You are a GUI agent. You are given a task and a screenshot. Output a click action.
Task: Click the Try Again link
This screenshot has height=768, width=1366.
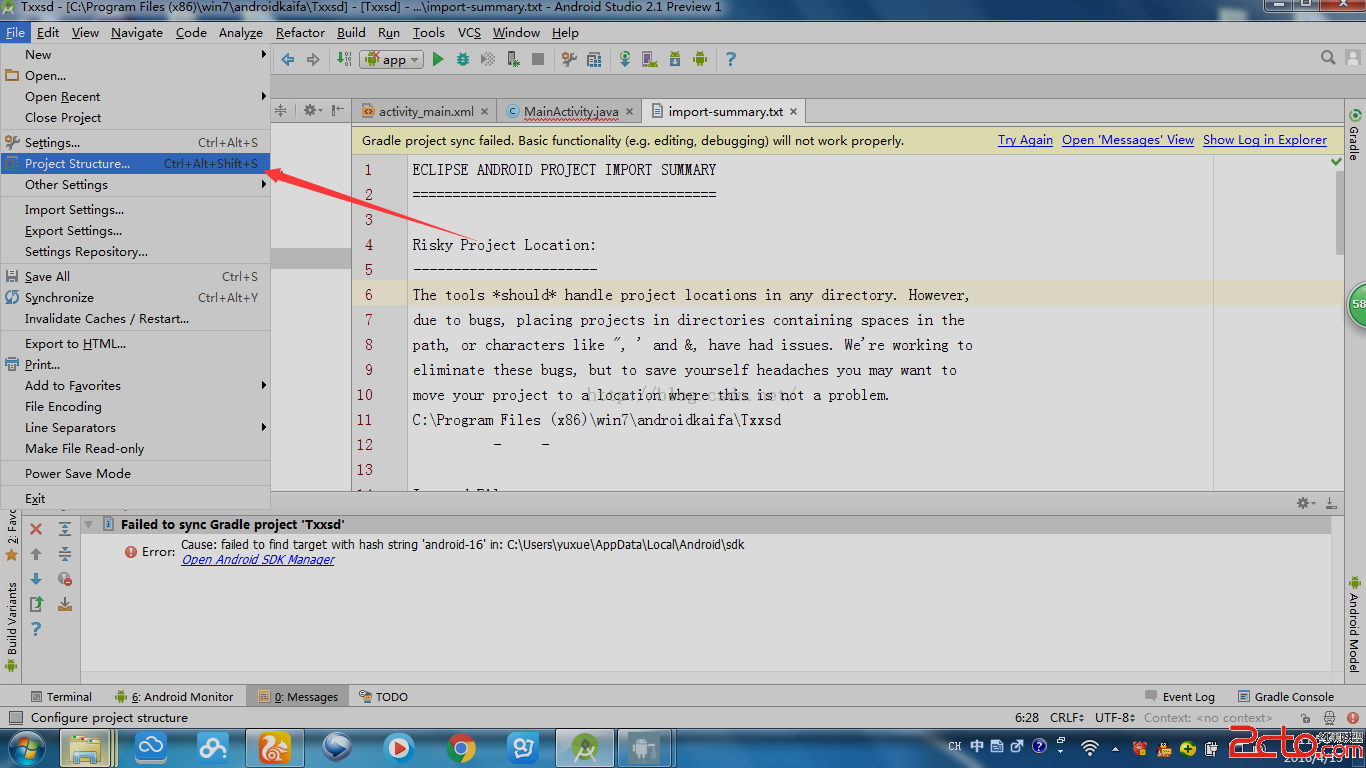(1025, 141)
